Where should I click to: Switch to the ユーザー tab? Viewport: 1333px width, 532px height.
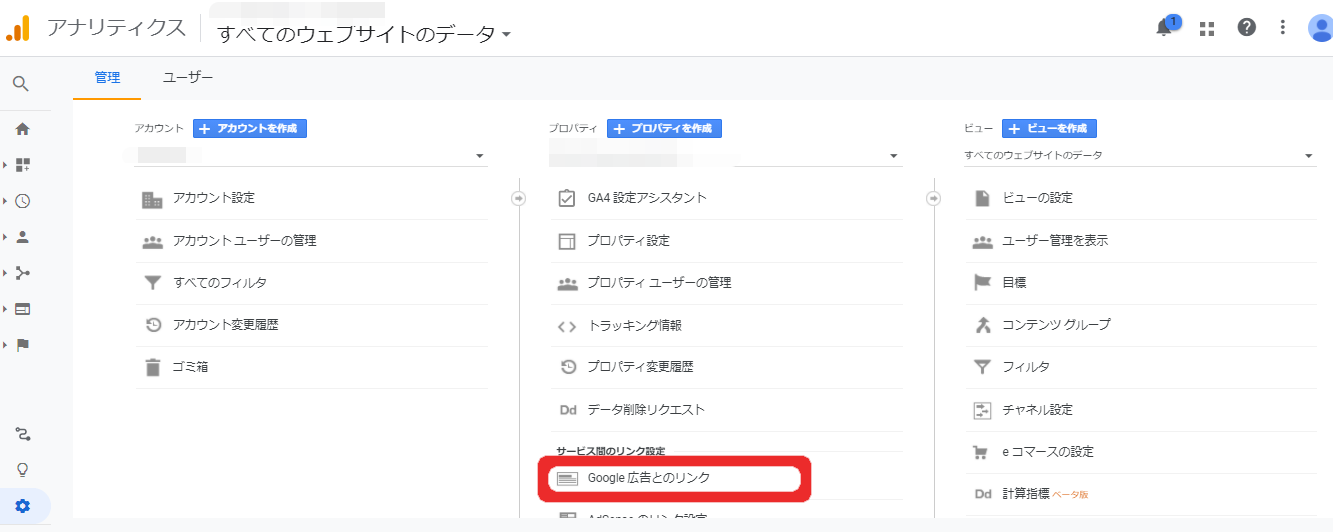[x=188, y=77]
